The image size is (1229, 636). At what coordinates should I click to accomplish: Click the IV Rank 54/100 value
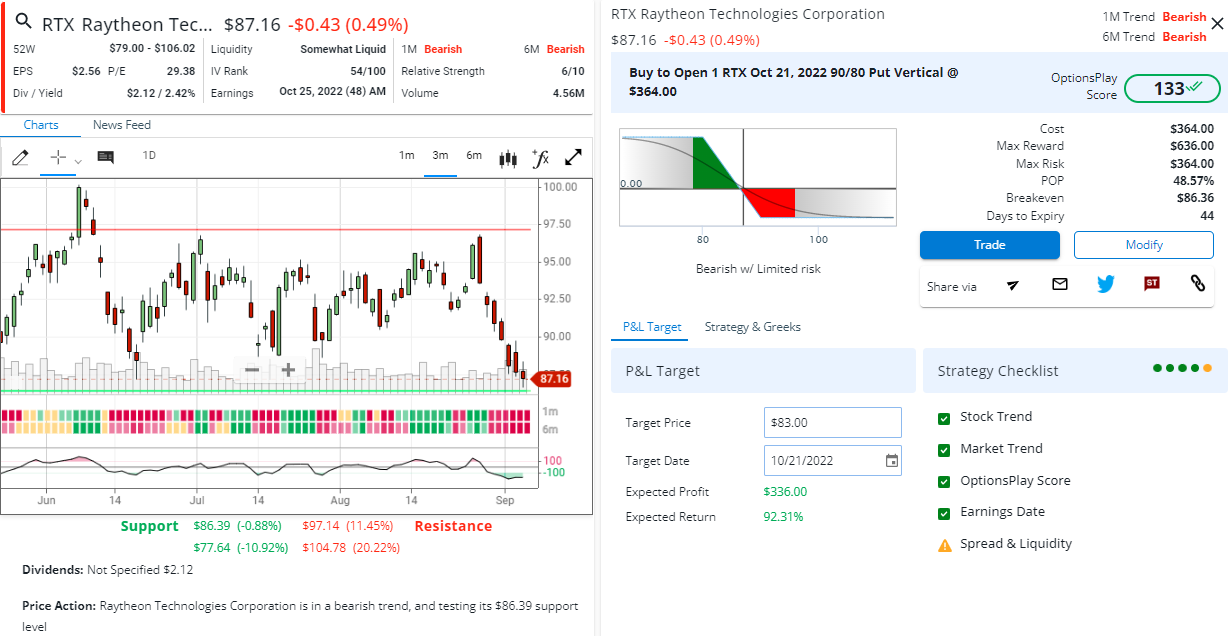[x=368, y=71]
